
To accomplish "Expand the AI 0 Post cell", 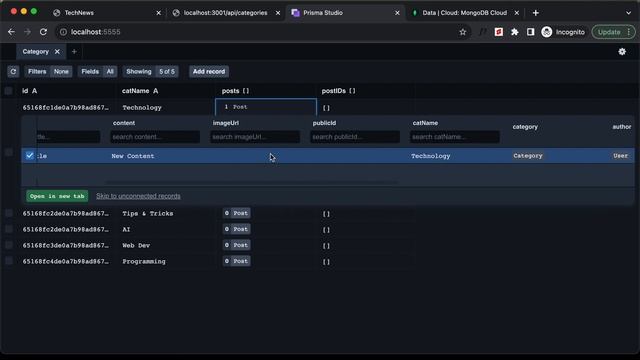I will point(237,229).
